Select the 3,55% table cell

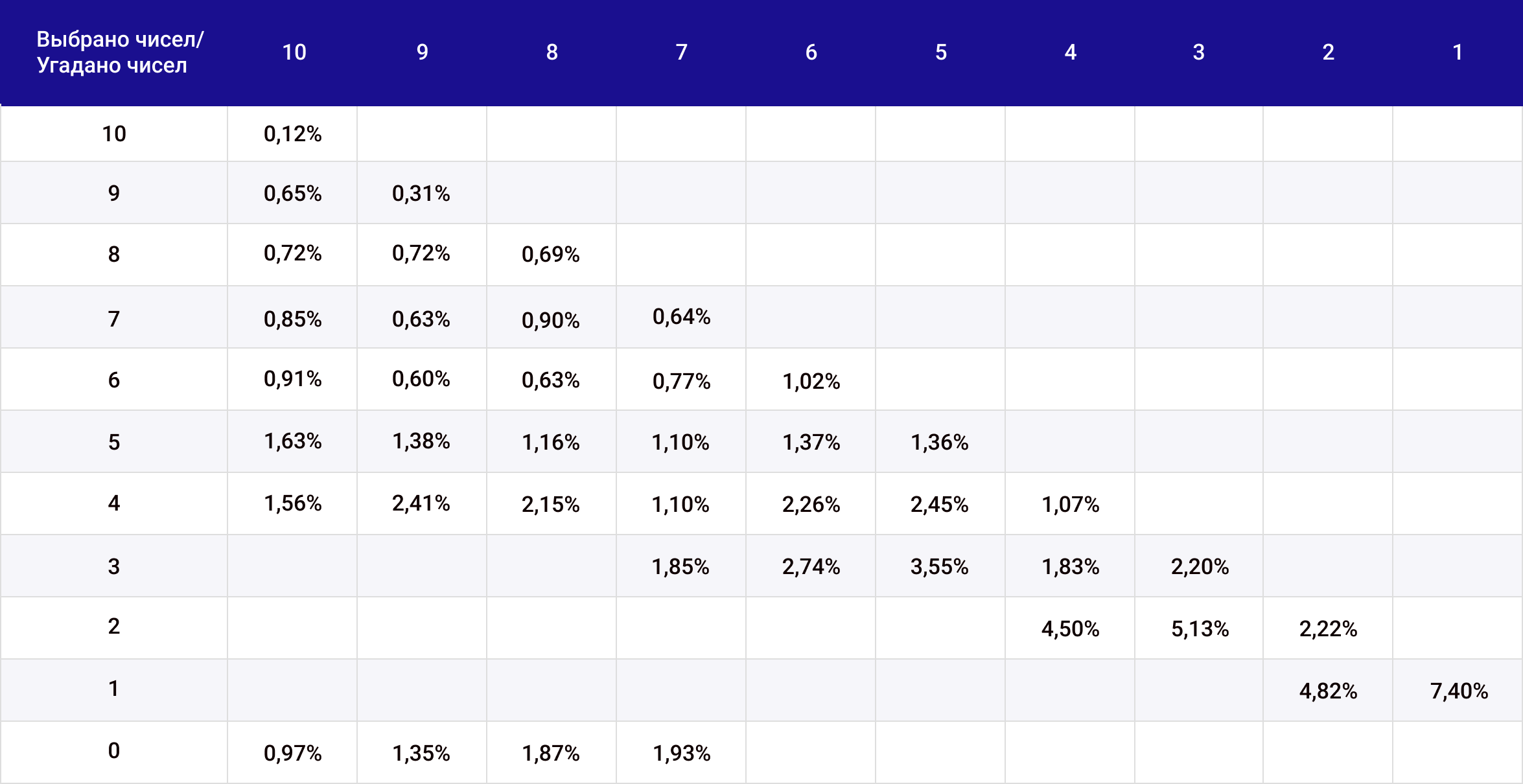939,567
